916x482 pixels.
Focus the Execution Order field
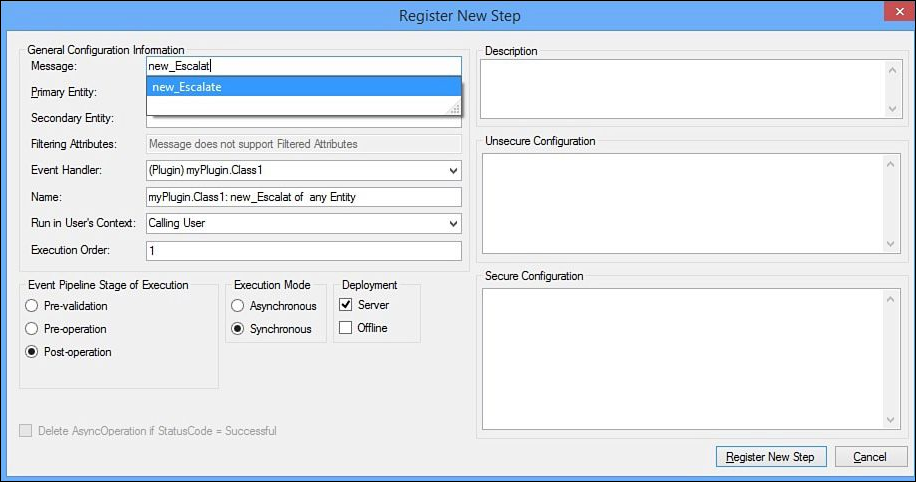(303, 251)
